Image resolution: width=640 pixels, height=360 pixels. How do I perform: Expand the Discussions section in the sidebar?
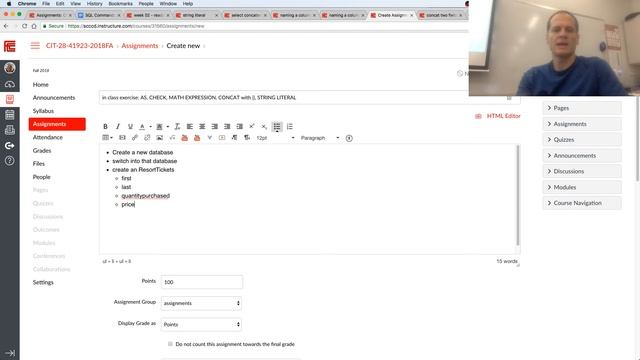pos(582,171)
